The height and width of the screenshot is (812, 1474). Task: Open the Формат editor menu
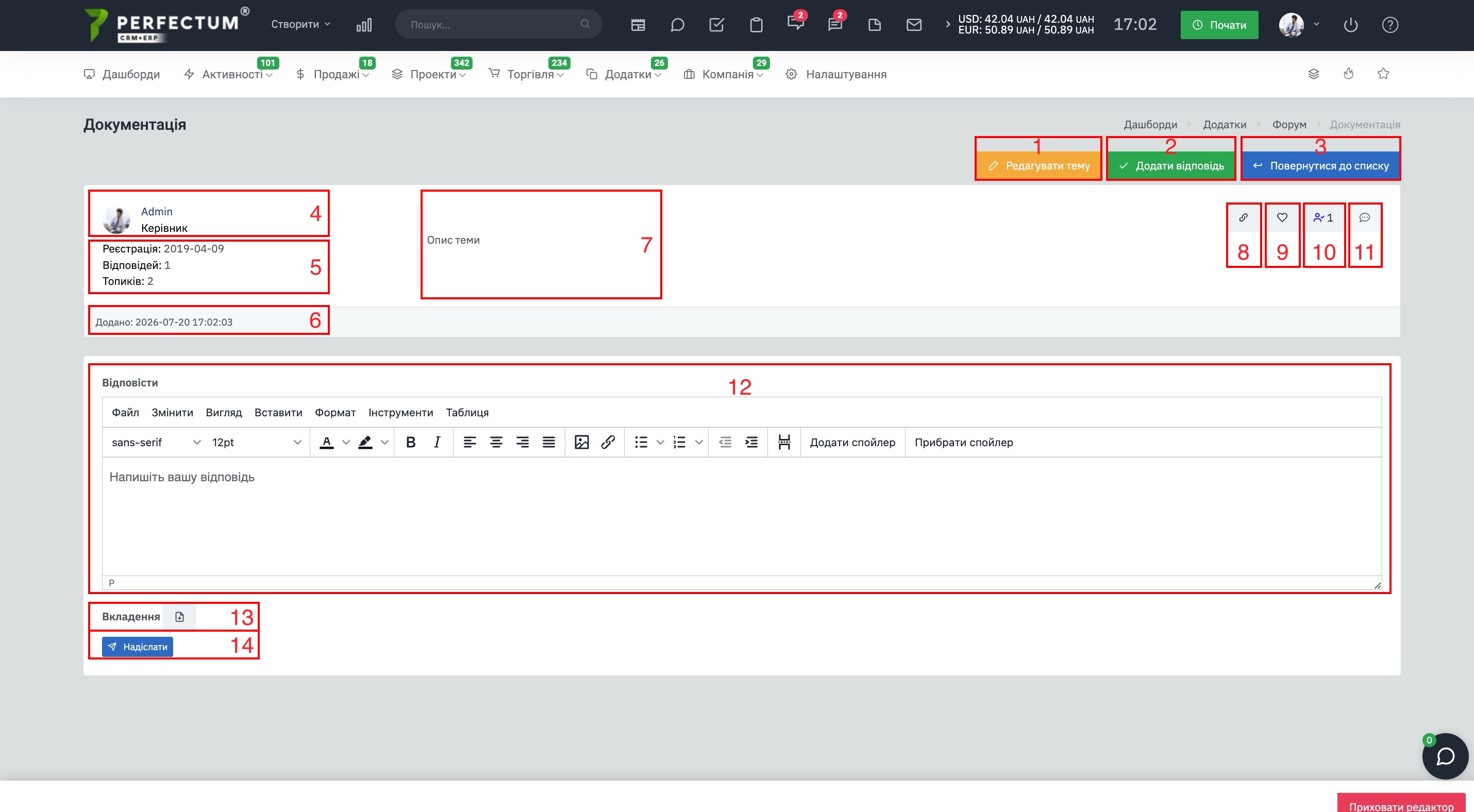334,412
